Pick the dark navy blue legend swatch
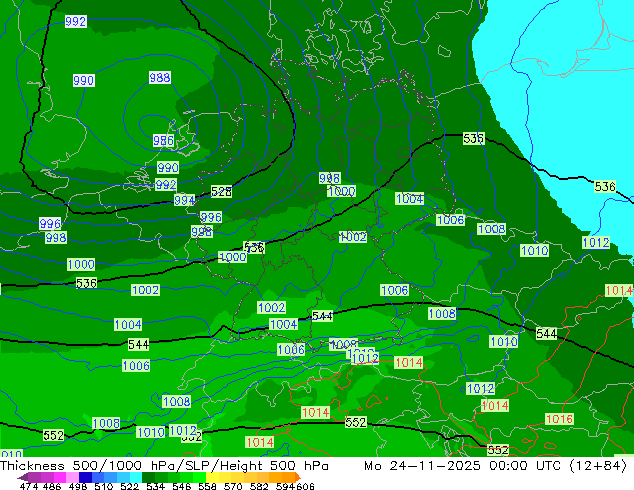This screenshot has height=490, width=634. (x=85, y=477)
